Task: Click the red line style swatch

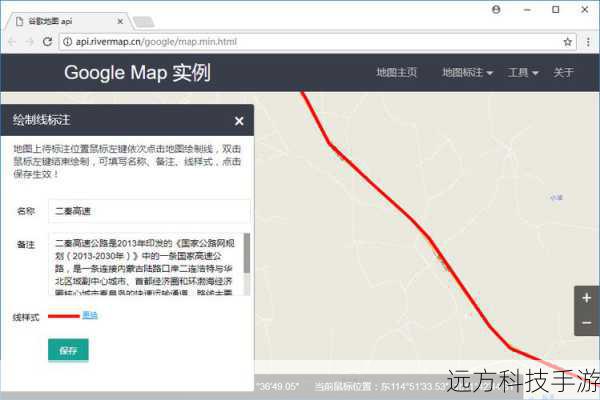Action: (x=64, y=316)
